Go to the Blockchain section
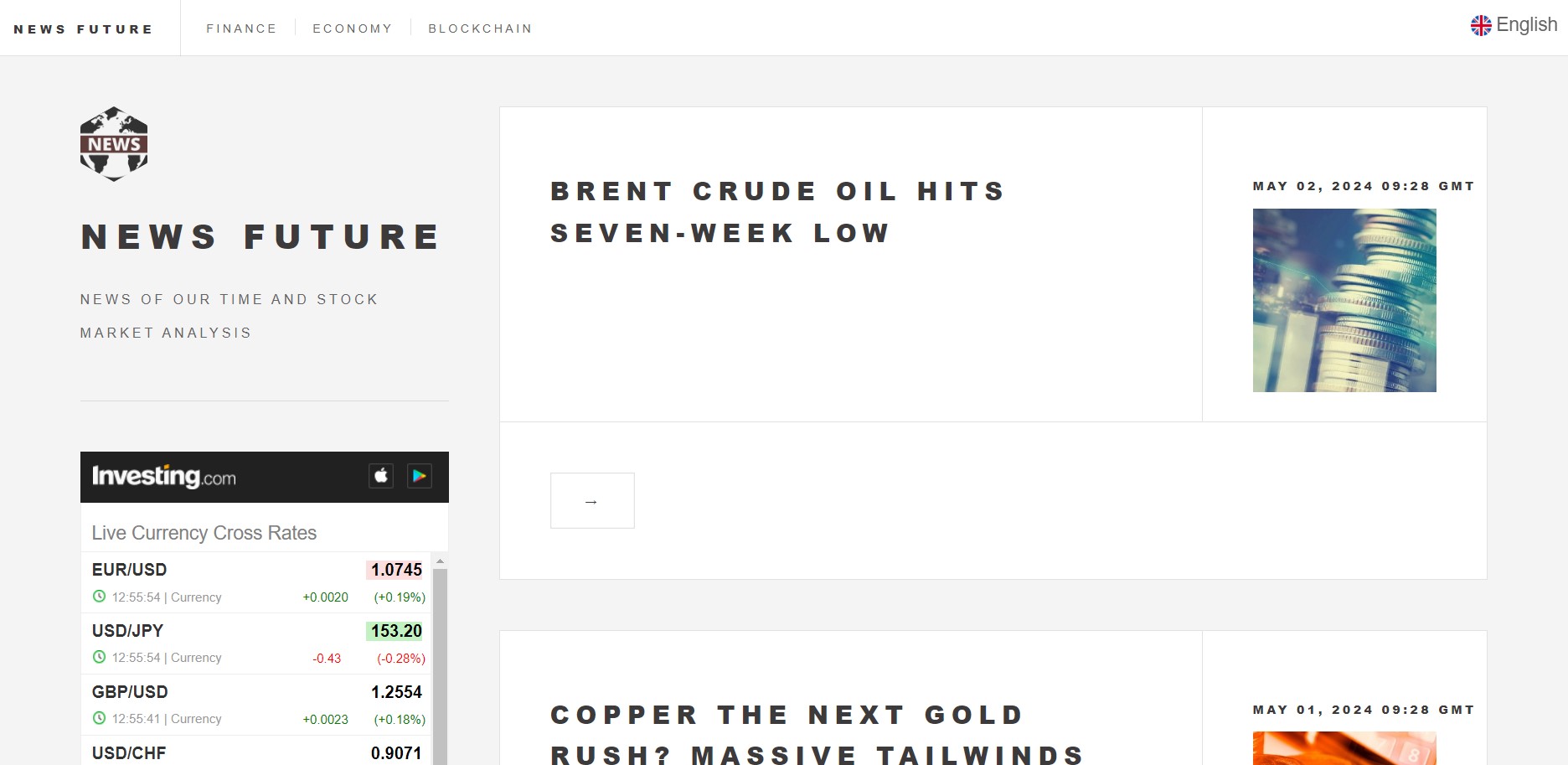The width and height of the screenshot is (1568, 765). [480, 28]
